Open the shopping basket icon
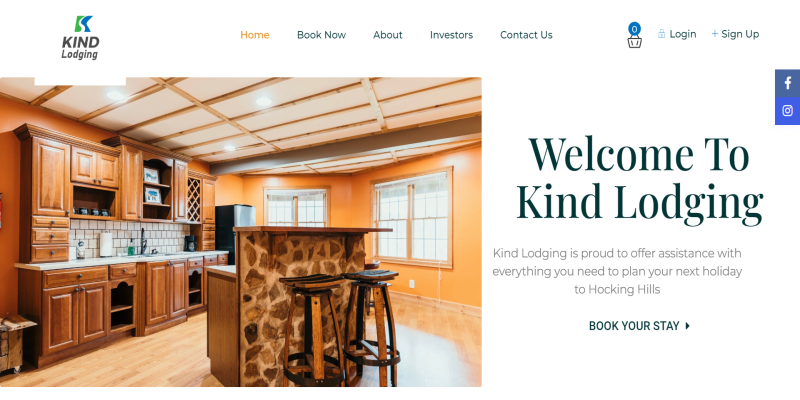The image size is (800, 400). click(x=634, y=42)
